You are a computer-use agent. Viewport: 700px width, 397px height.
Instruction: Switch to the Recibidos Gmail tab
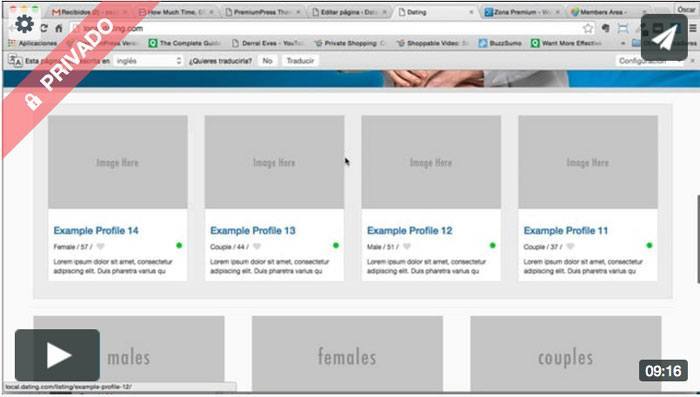(x=89, y=12)
